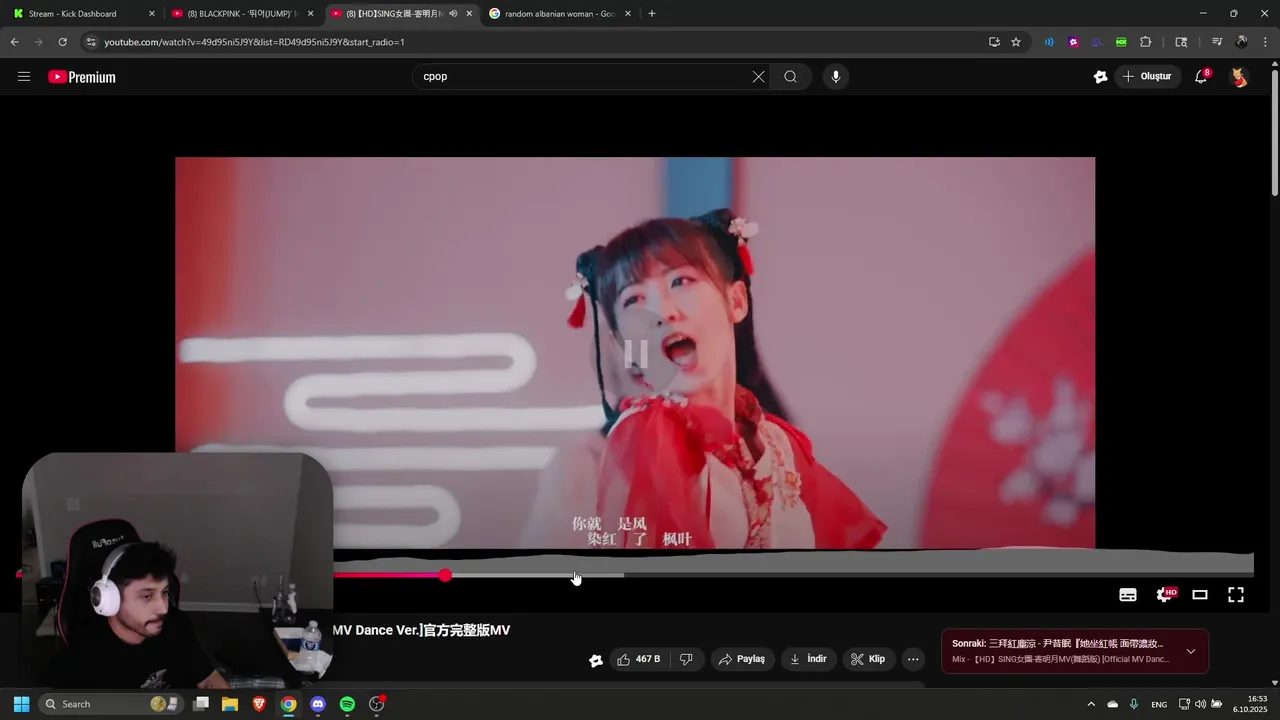Expand the Sonraki mix playlist panel
1280x720 pixels.
click(x=1191, y=651)
